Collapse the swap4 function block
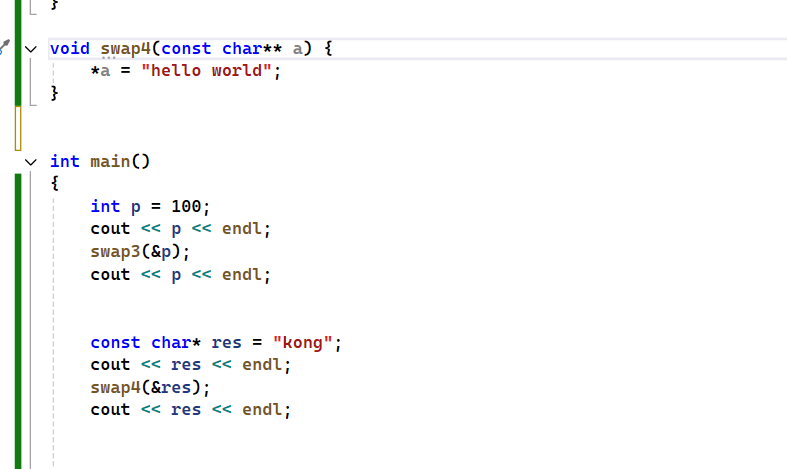Screen dimensions: 787x469 pos(29,48)
